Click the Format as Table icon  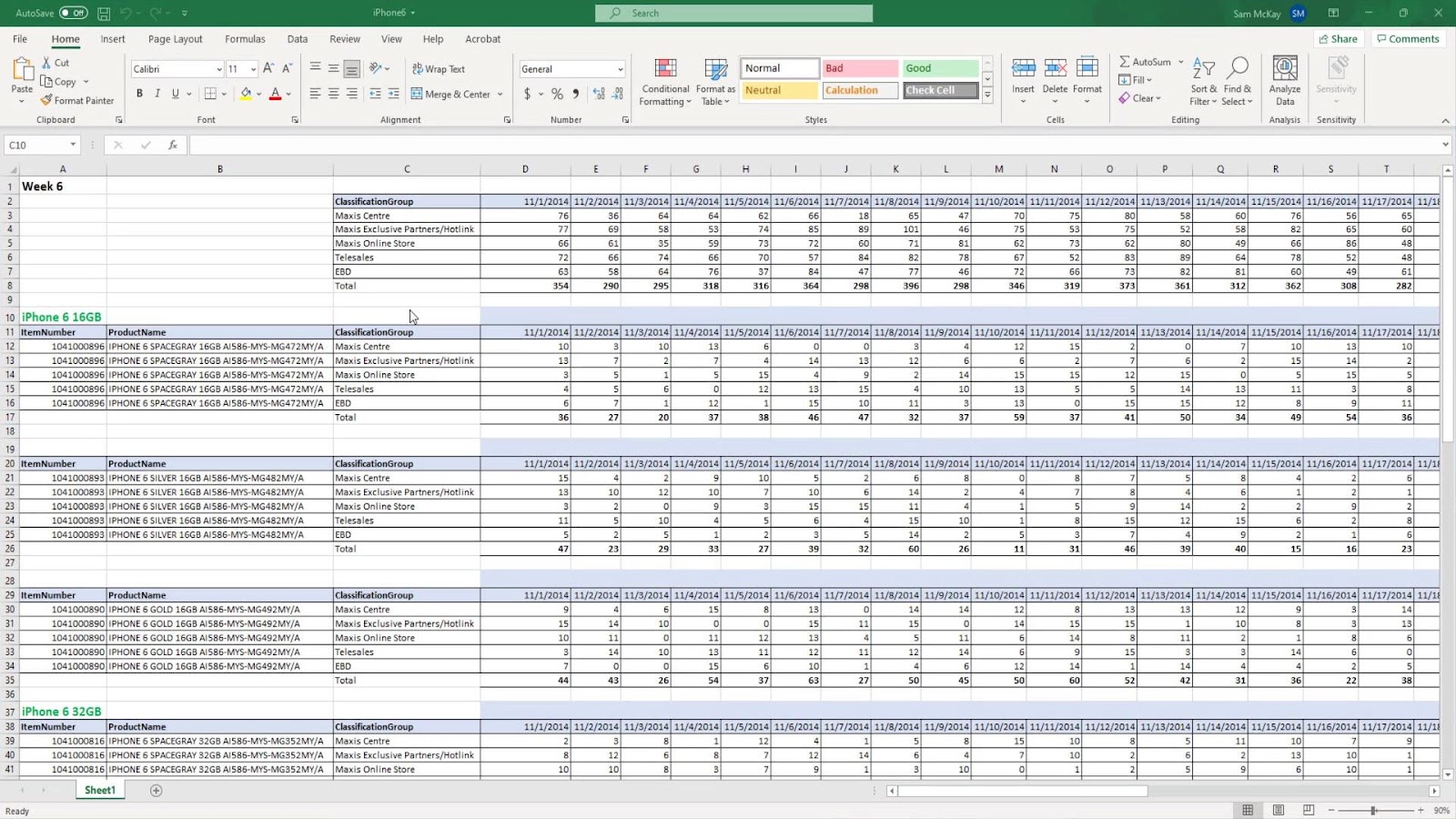pyautogui.click(x=715, y=83)
